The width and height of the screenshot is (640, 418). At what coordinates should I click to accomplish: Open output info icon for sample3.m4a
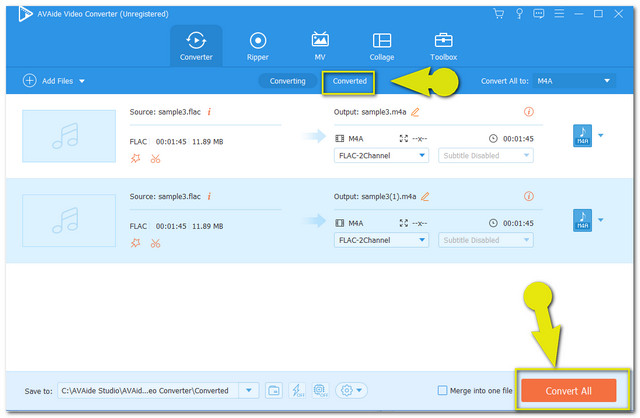529,111
